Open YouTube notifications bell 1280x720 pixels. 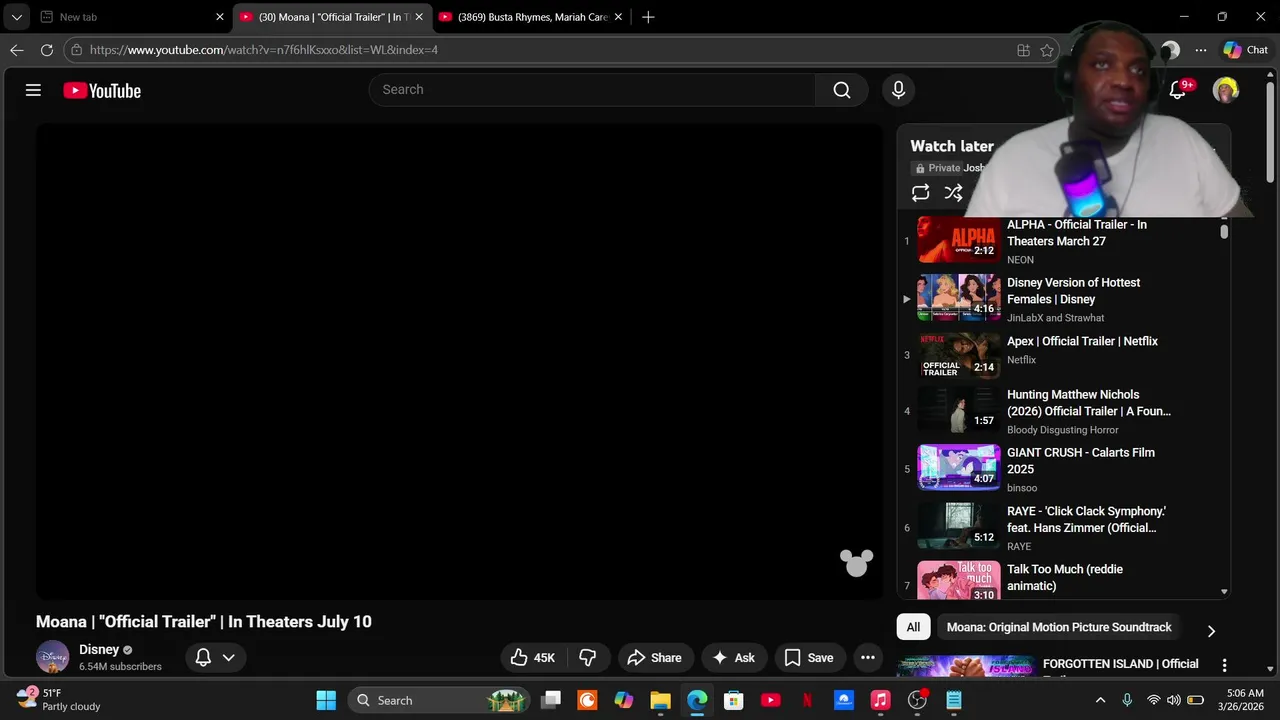(1178, 90)
